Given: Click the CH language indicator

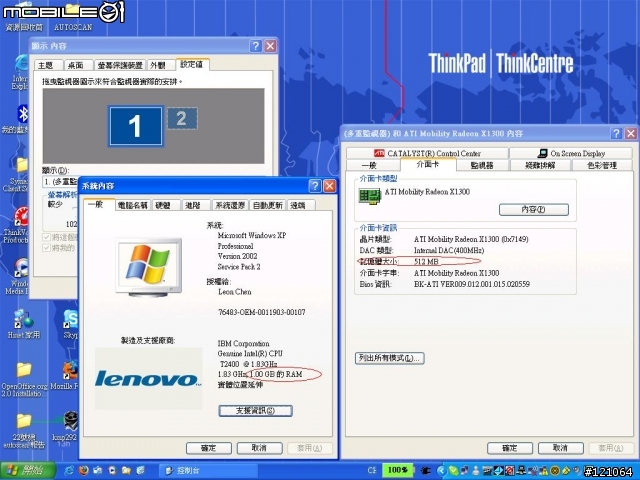Looking at the screenshot, I should [372, 471].
